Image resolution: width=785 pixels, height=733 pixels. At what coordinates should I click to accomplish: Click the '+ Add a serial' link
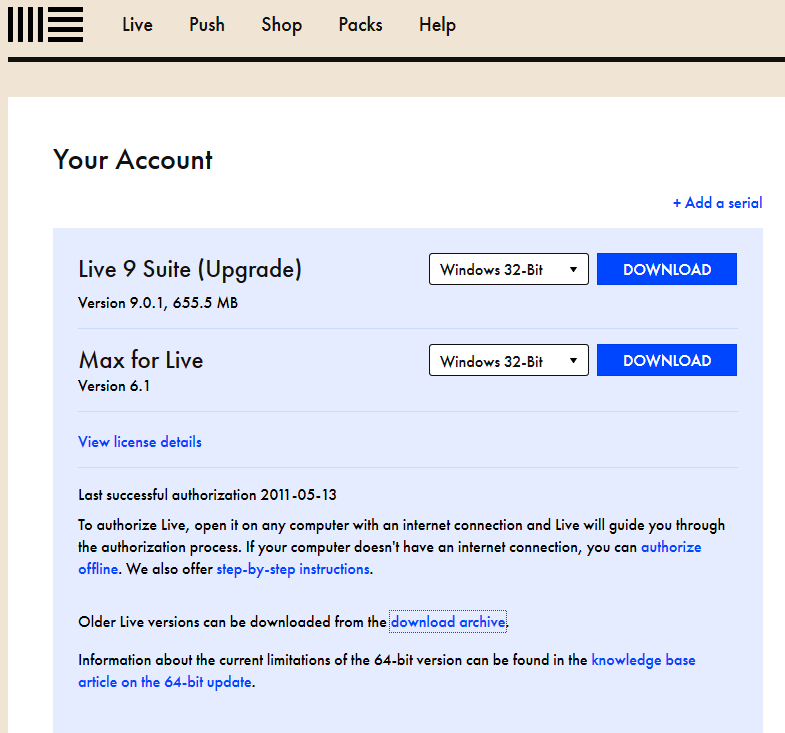tap(717, 203)
